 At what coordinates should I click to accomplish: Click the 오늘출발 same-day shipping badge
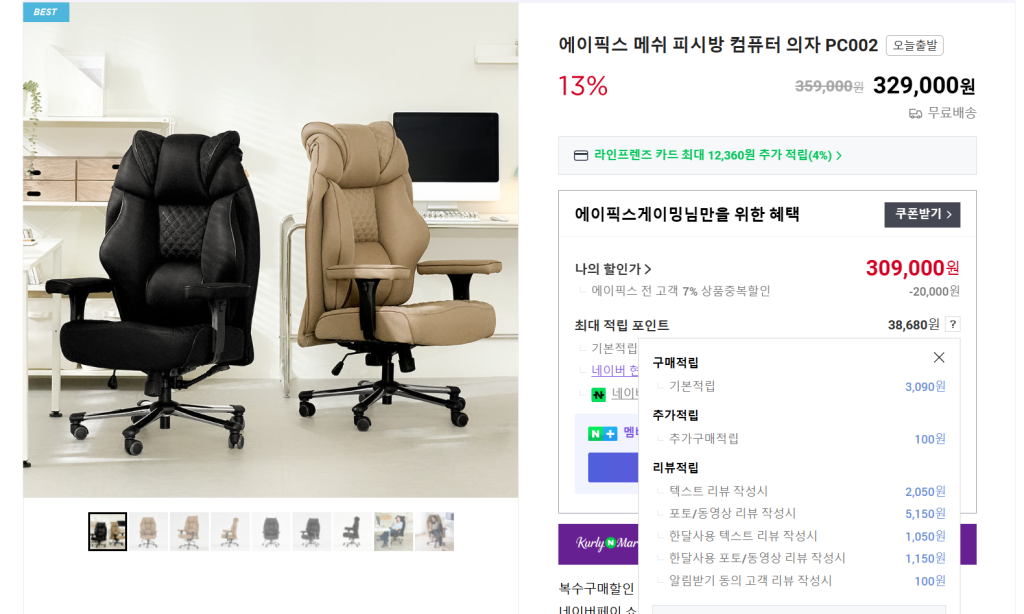click(914, 45)
